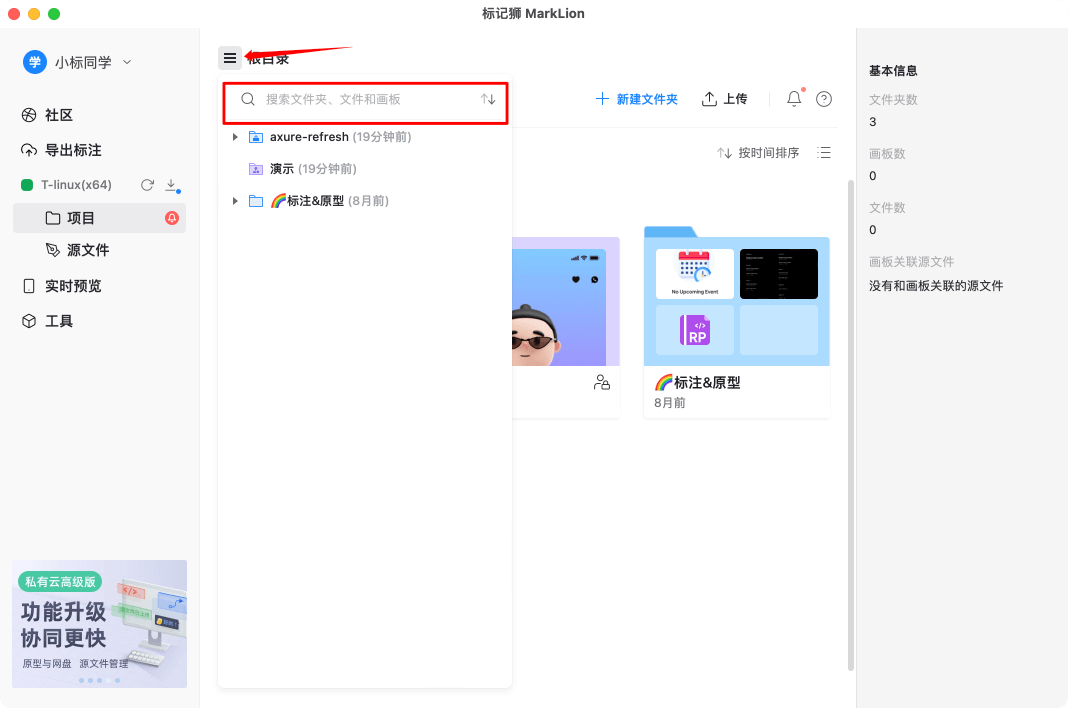Expand the 标注&原型 tree node
The height and width of the screenshot is (708, 1068).
pos(235,200)
